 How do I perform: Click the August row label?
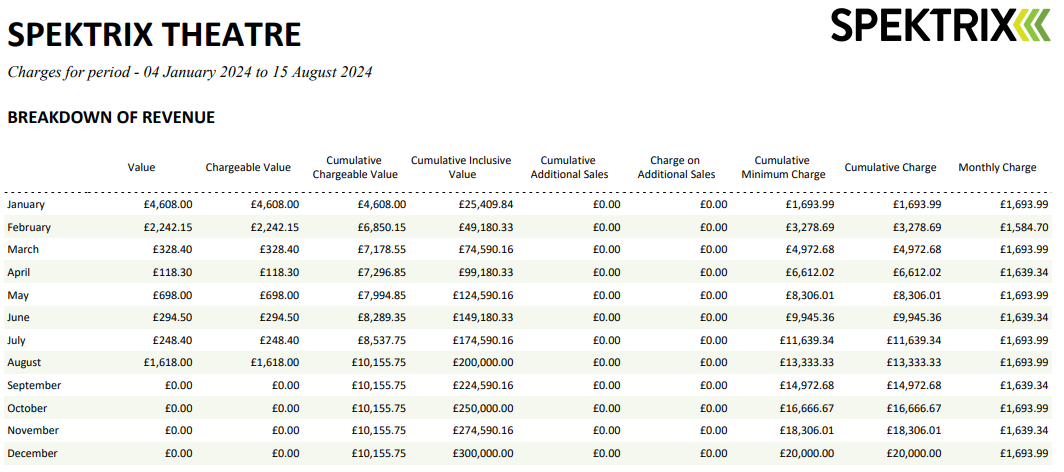pos(24,363)
